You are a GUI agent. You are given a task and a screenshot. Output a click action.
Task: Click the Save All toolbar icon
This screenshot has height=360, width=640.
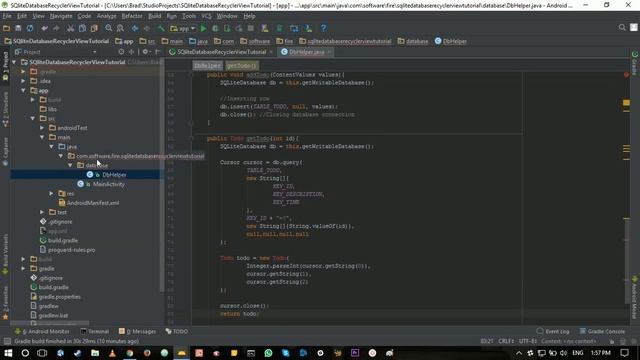(x=18, y=28)
